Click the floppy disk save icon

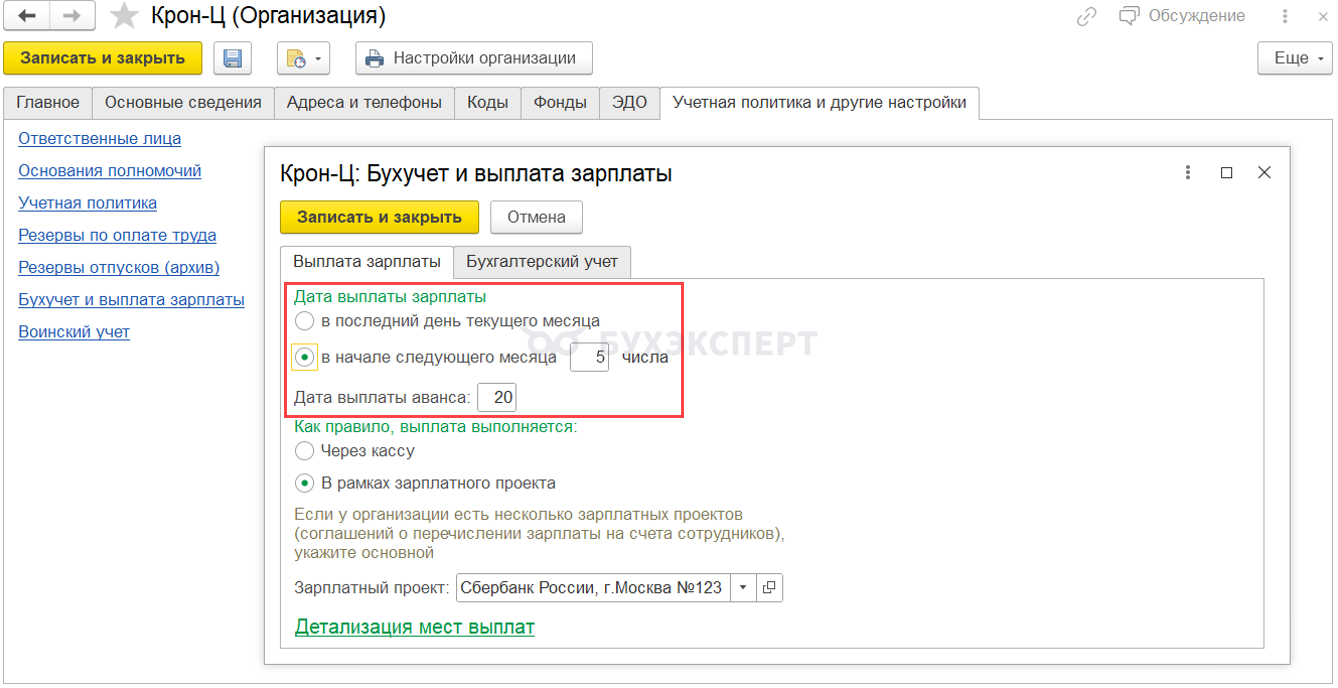pos(233,58)
